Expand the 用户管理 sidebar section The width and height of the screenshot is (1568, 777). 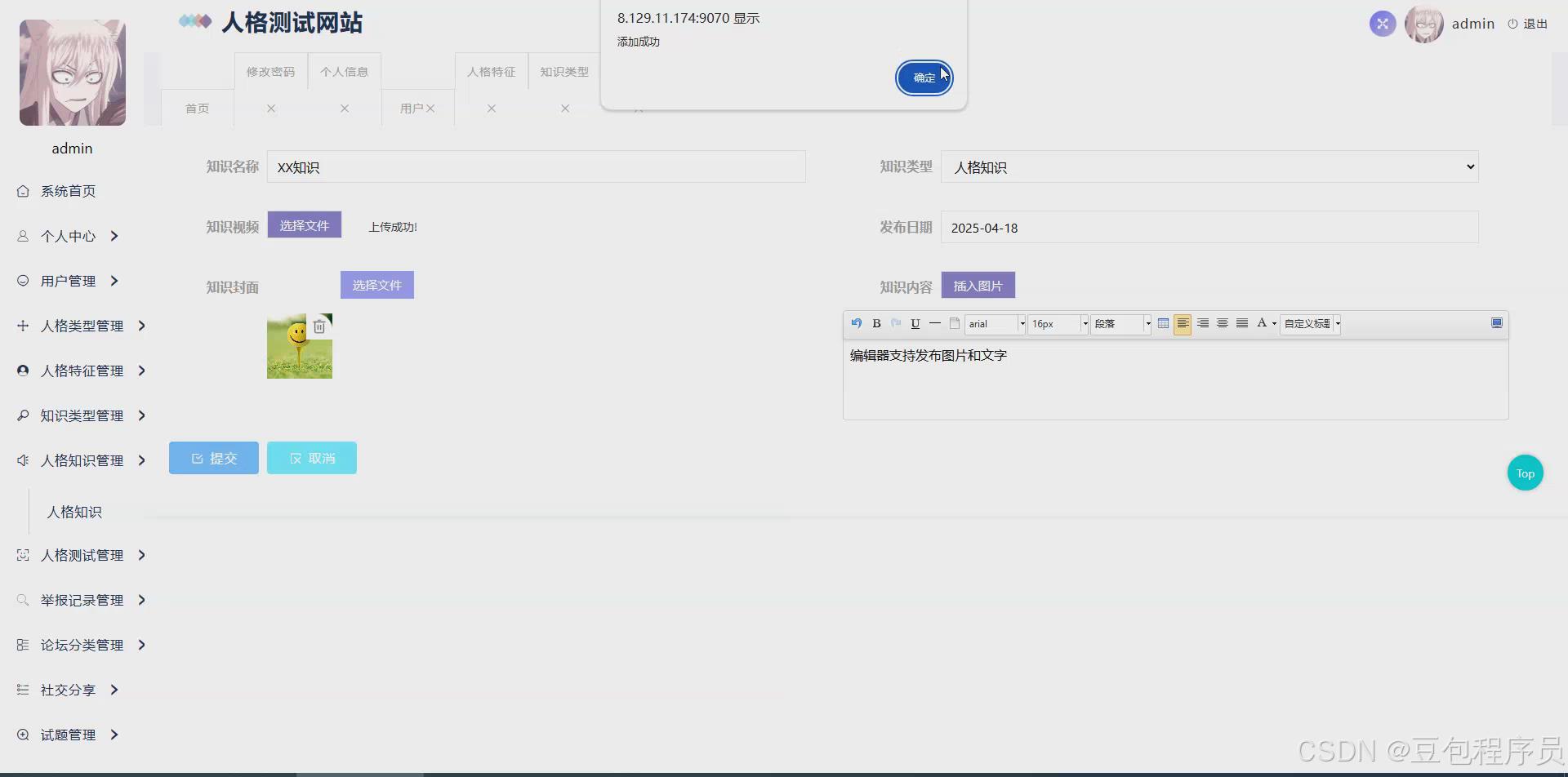tap(68, 280)
